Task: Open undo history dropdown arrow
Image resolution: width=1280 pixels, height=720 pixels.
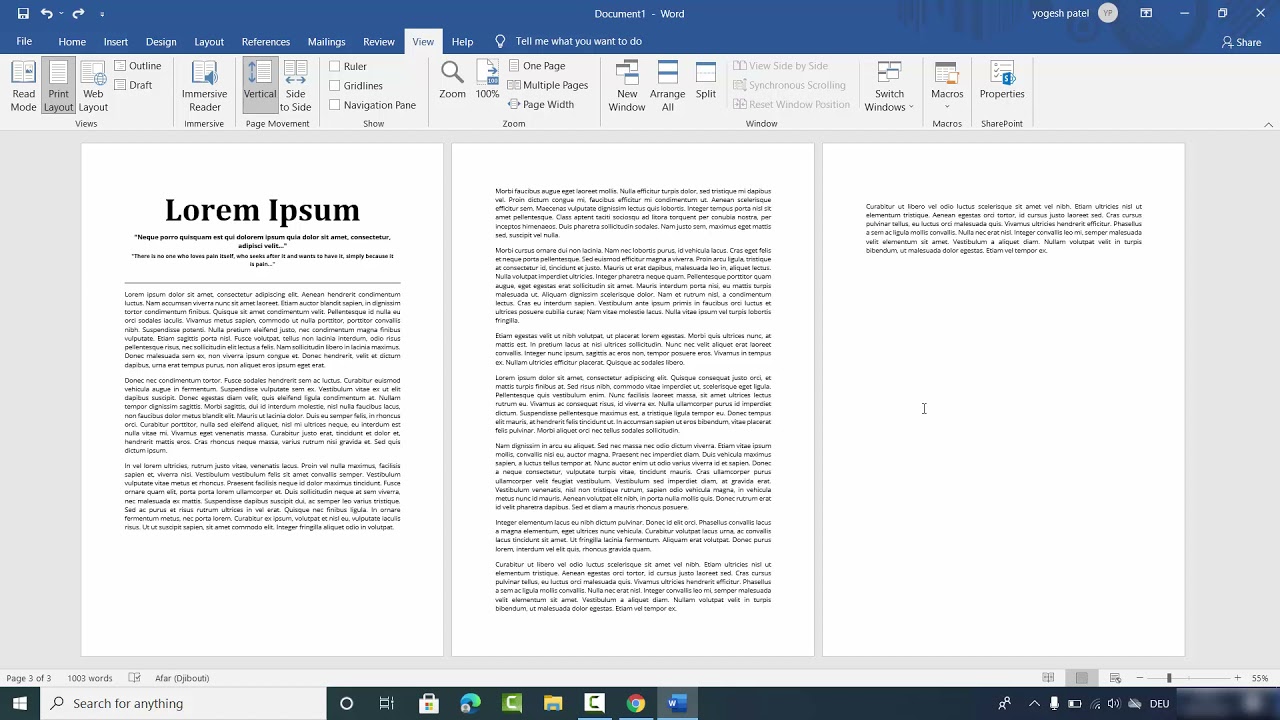Action: click(x=61, y=14)
